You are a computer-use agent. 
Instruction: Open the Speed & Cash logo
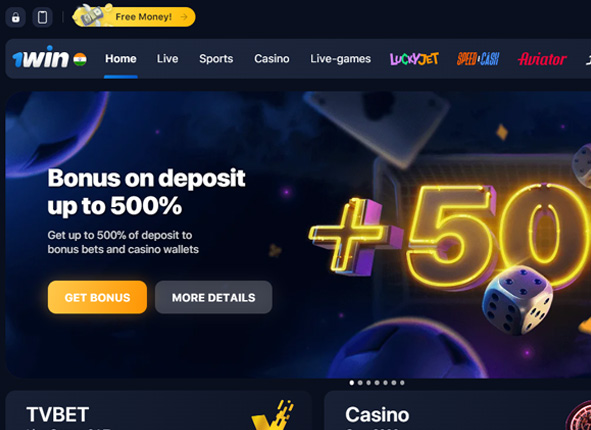pyautogui.click(x=478, y=59)
